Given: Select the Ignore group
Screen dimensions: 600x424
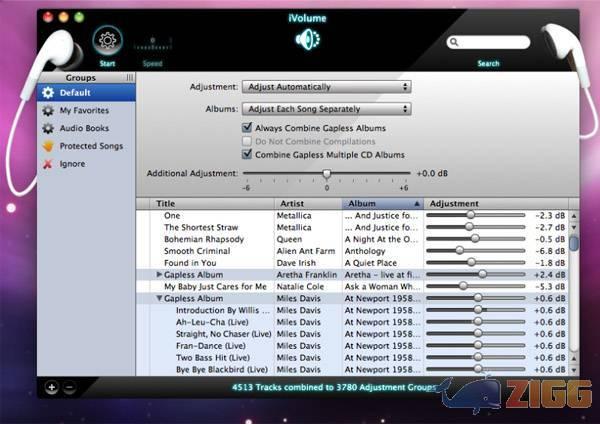Looking at the screenshot, I should (x=72, y=163).
